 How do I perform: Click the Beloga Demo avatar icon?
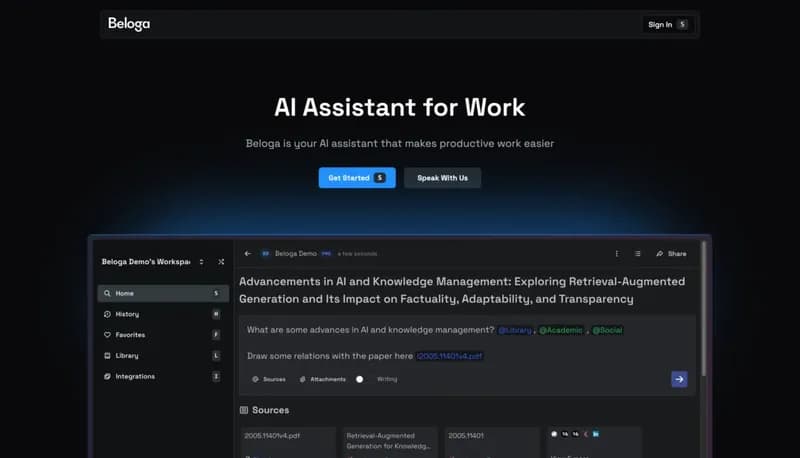pos(265,253)
